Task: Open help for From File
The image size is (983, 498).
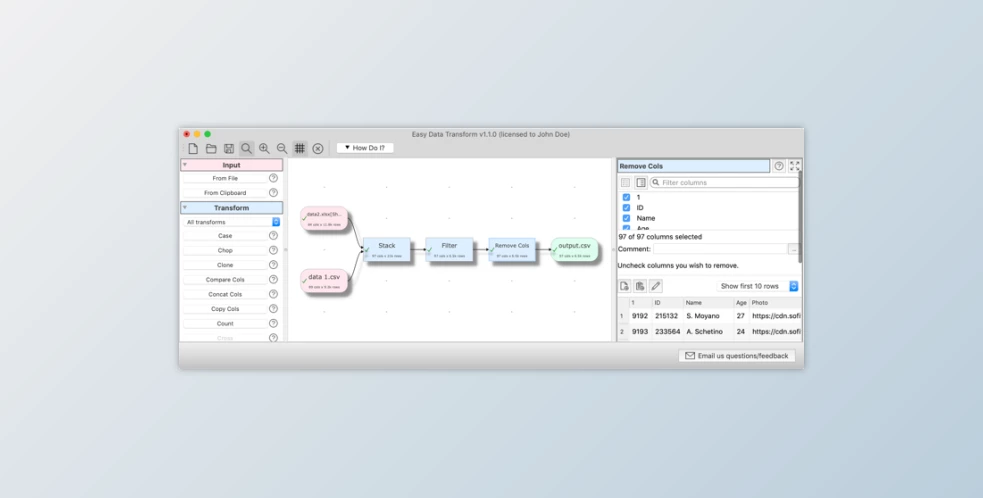Action: [x=273, y=178]
